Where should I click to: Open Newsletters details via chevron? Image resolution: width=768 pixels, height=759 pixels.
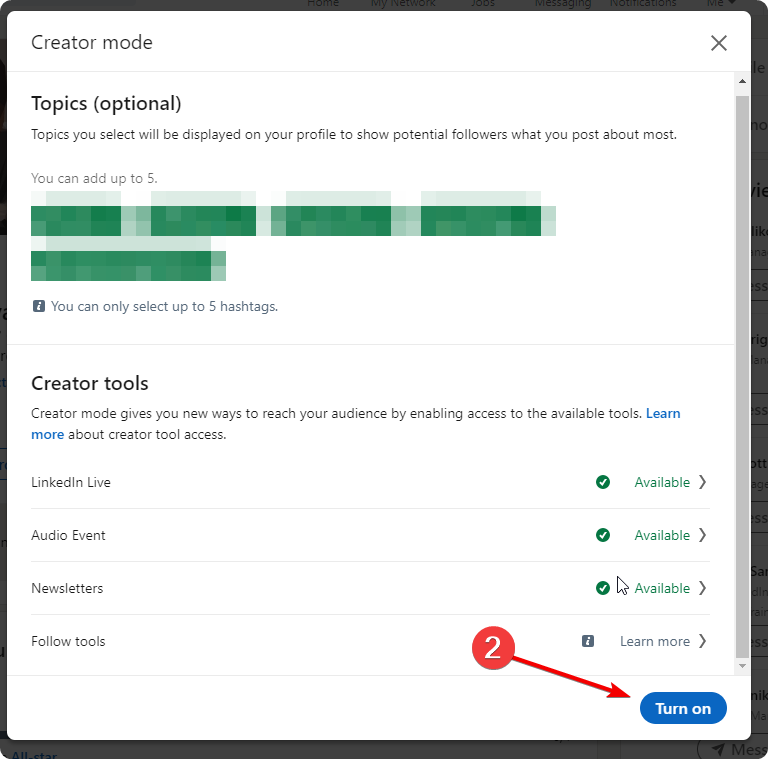click(x=702, y=588)
